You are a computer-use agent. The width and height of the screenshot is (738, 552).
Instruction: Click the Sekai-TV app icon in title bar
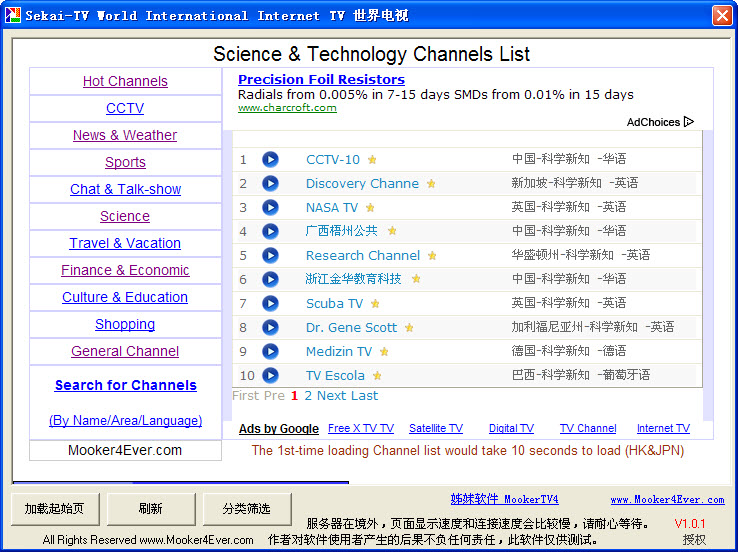[x=13, y=15]
